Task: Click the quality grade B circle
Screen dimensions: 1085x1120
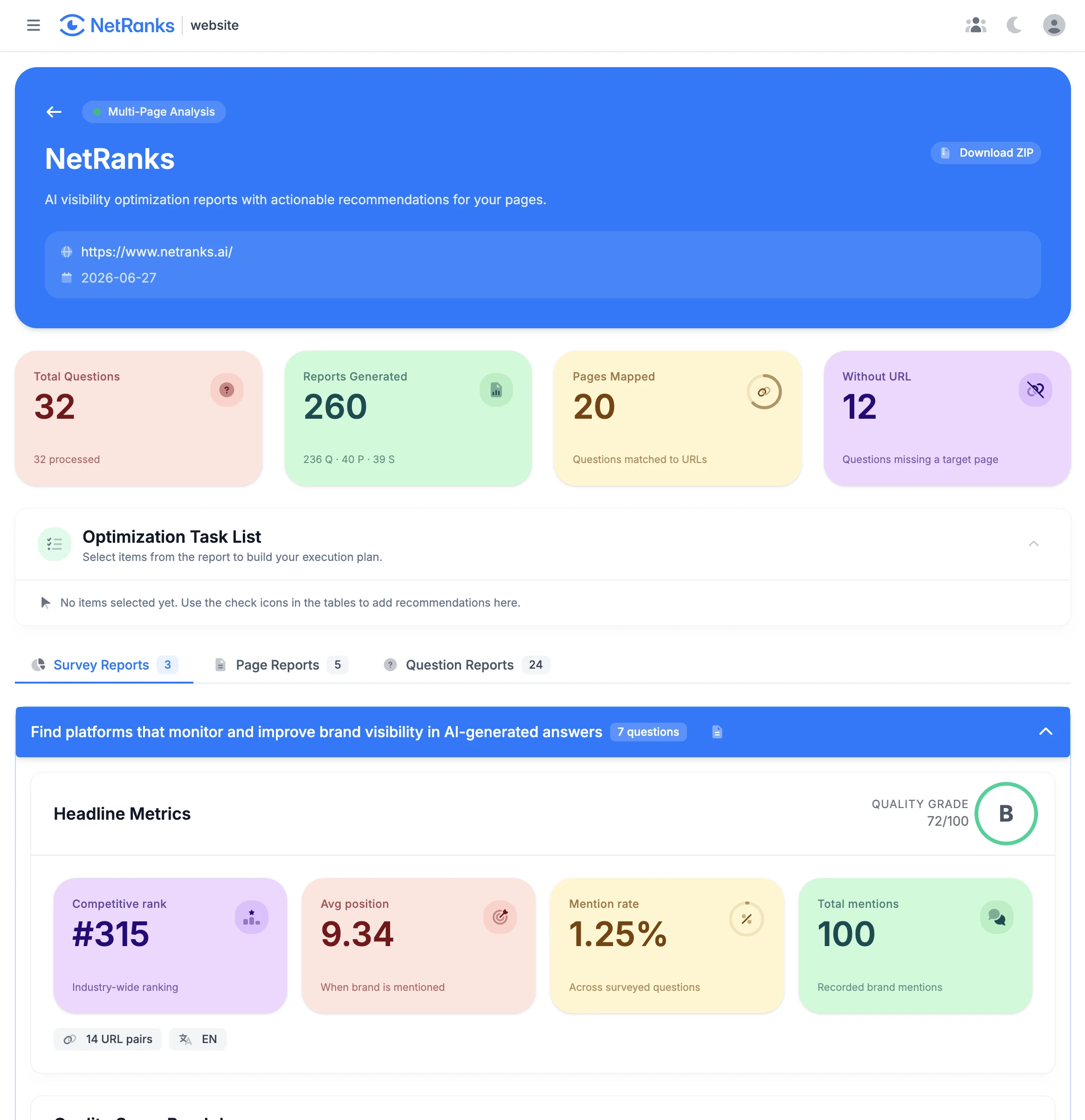Action: click(1006, 814)
